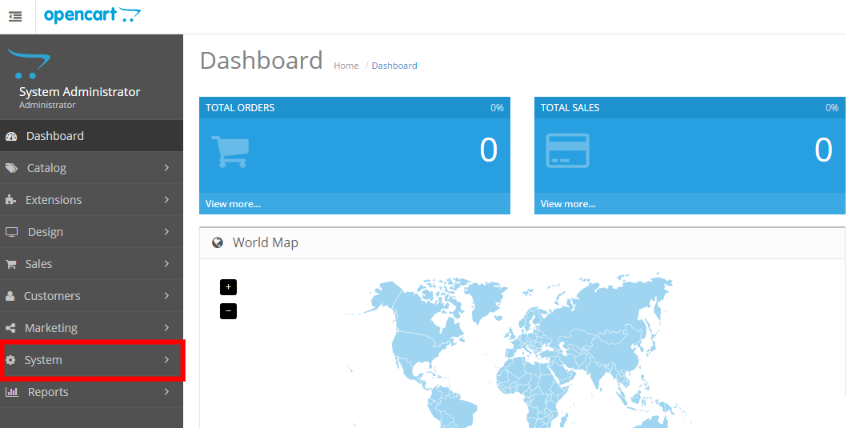Expand the Catalog menu chevron
The width and height of the screenshot is (846, 428).
point(167,168)
